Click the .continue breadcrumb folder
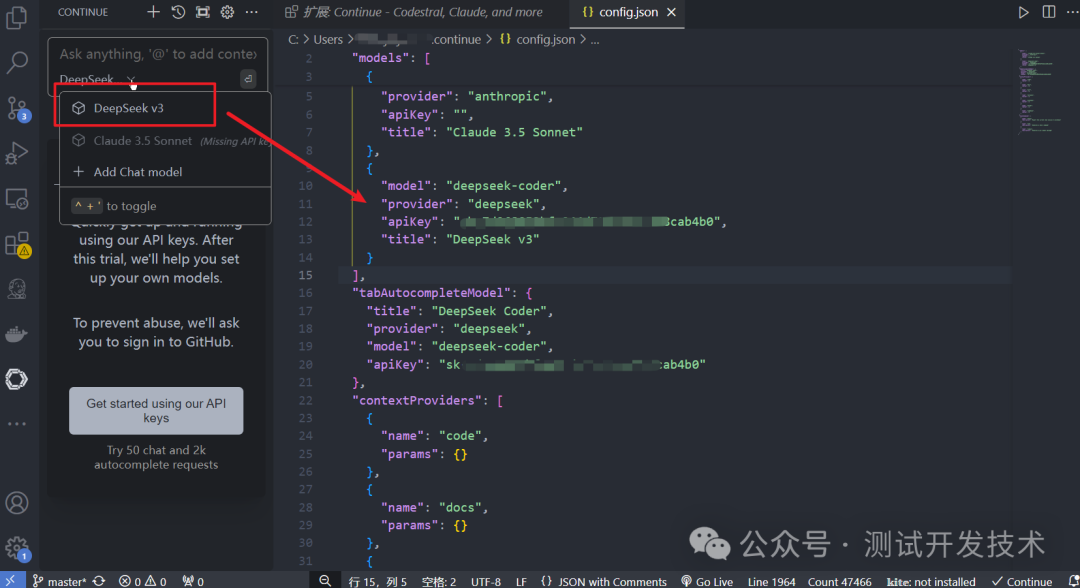The width and height of the screenshot is (1080, 588). (456, 39)
